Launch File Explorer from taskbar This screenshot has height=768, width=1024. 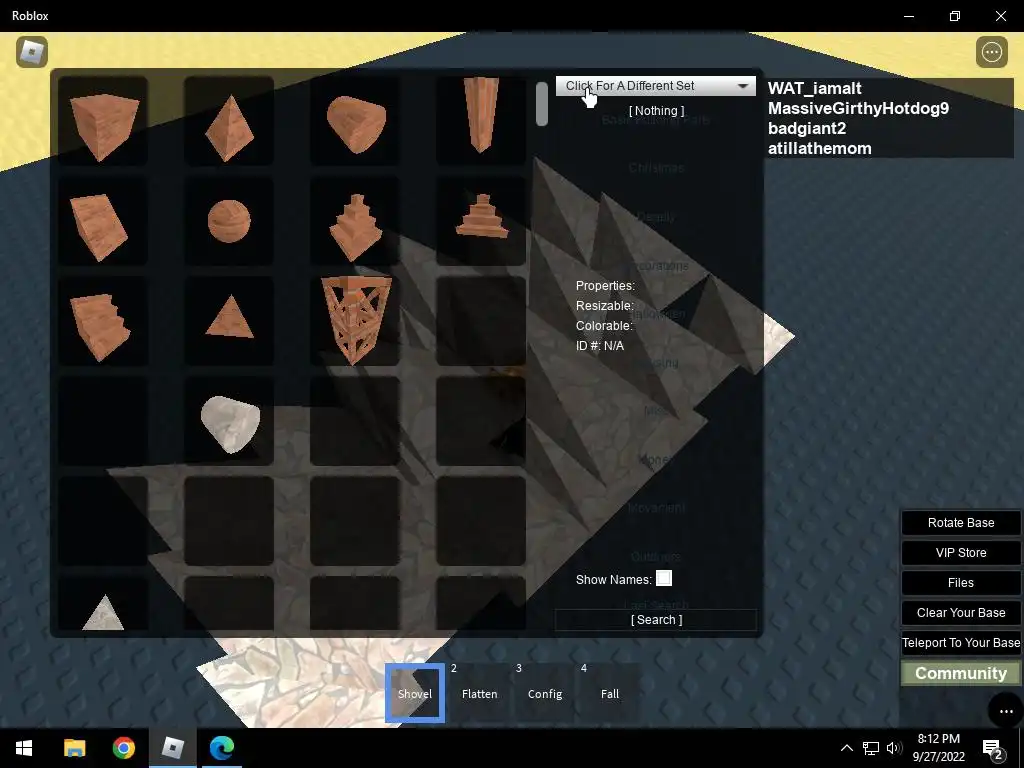(74, 748)
